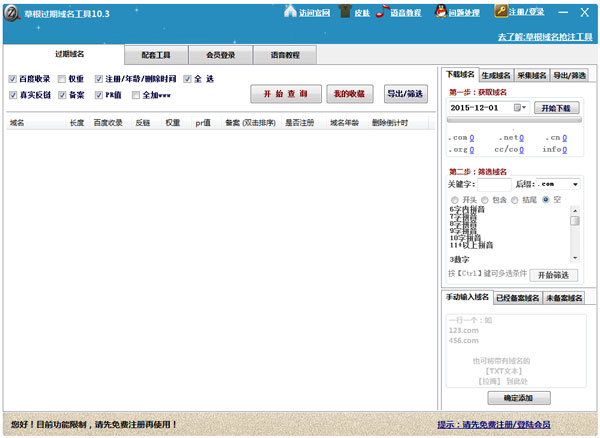Switch to 采集域名 side tab

[x=532, y=75]
